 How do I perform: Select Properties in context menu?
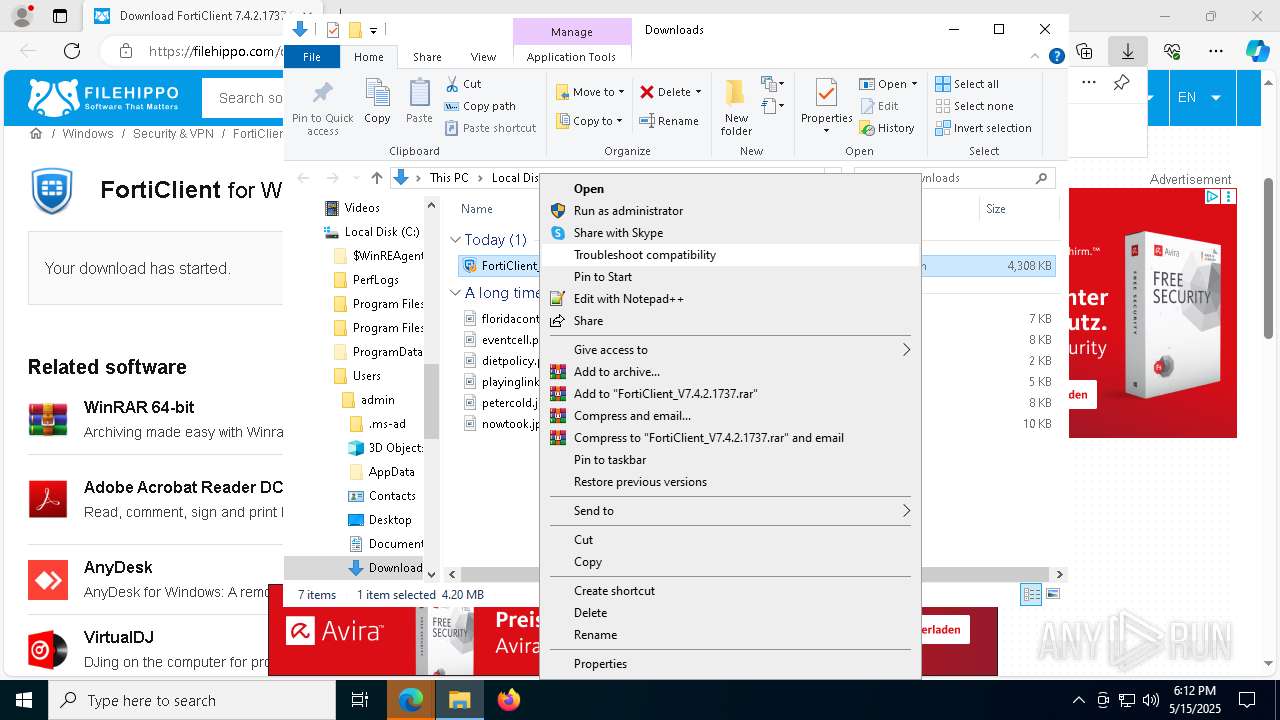(730, 664)
